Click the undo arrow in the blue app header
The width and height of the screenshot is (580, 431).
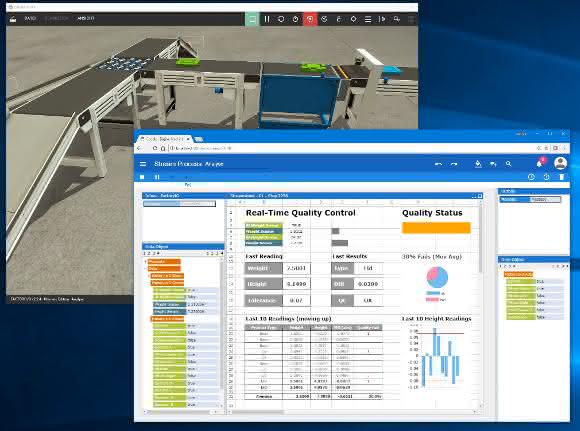click(x=438, y=164)
